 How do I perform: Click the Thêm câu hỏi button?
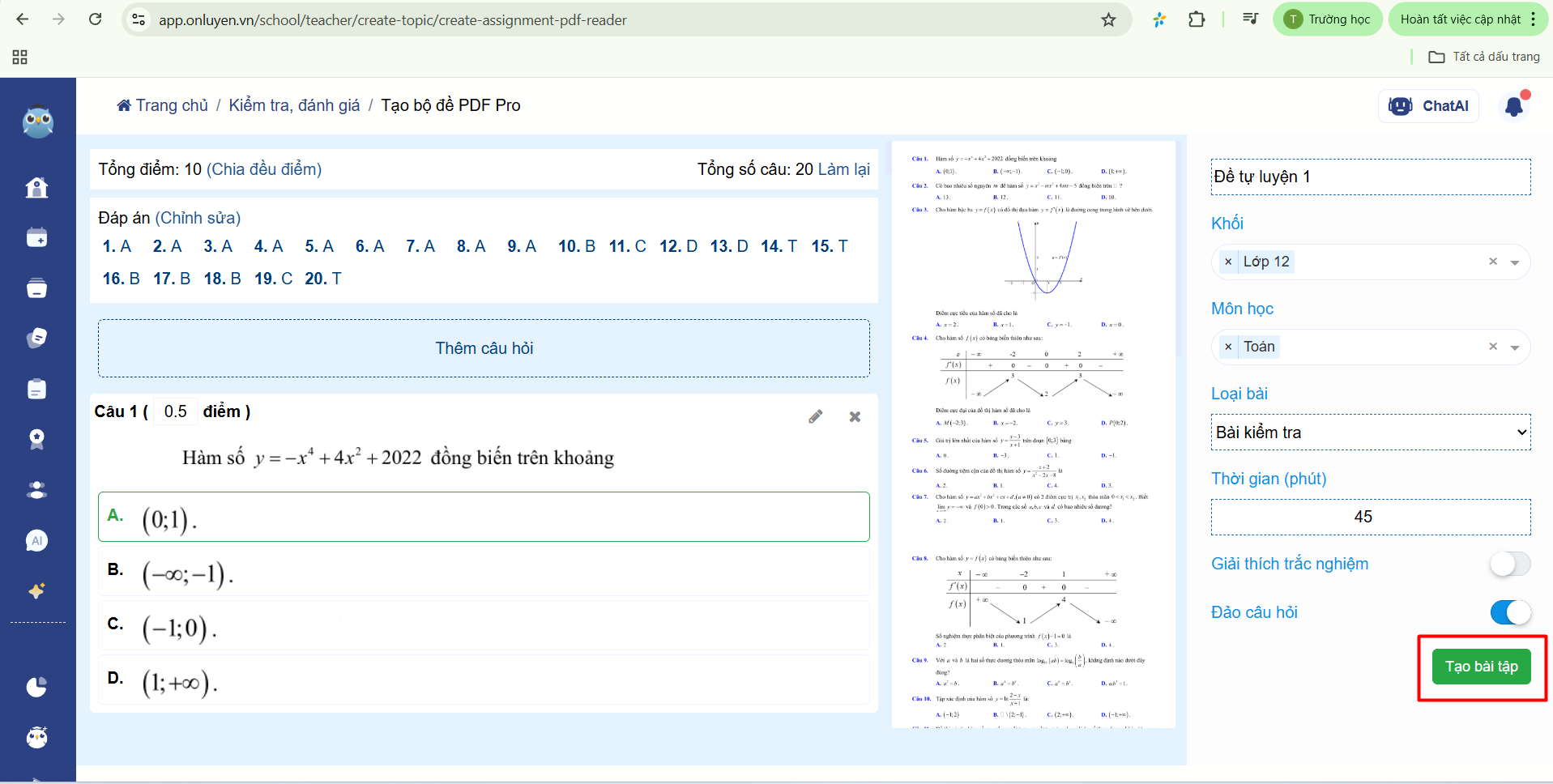(484, 348)
